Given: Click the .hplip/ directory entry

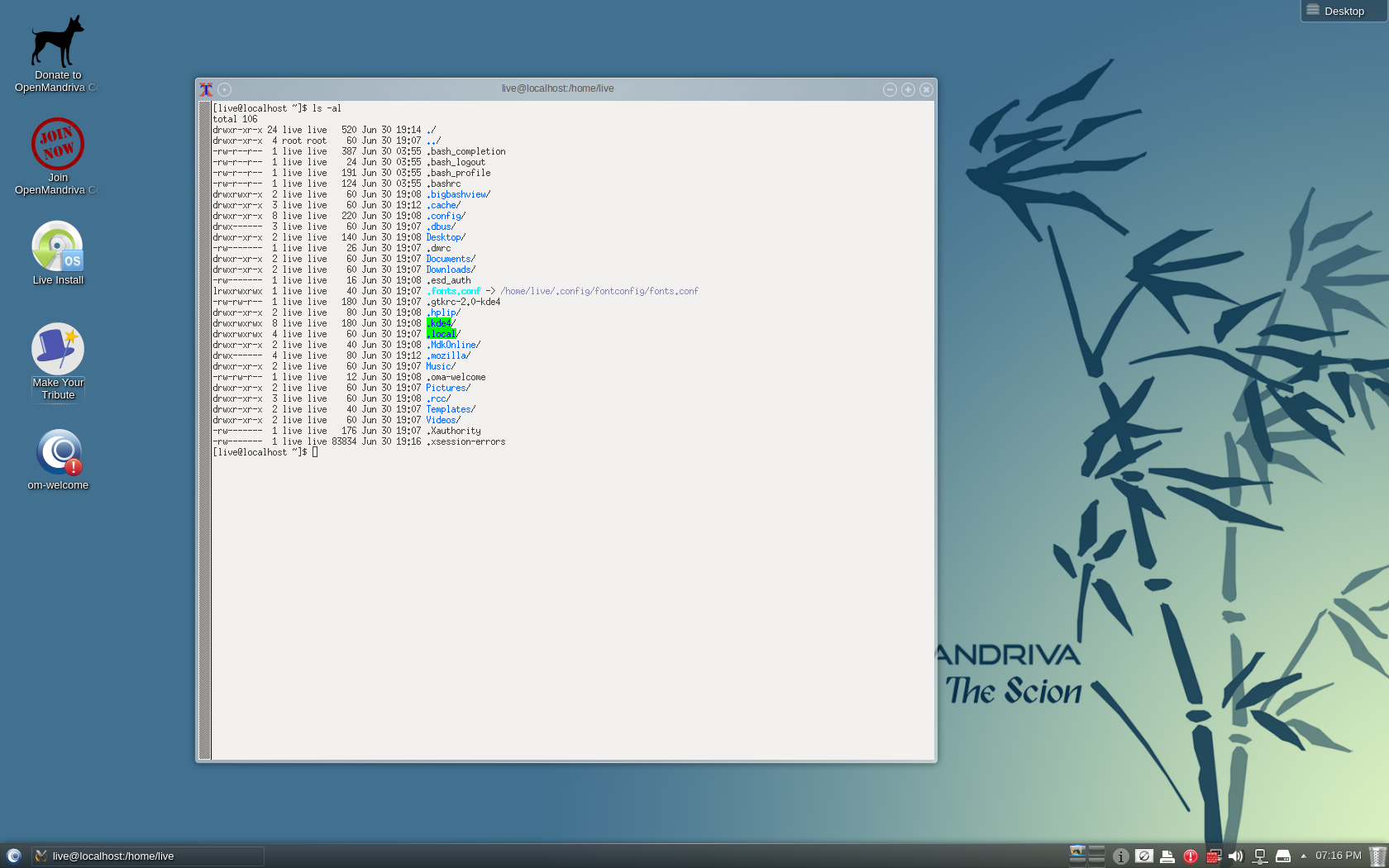Looking at the screenshot, I should 444,312.
